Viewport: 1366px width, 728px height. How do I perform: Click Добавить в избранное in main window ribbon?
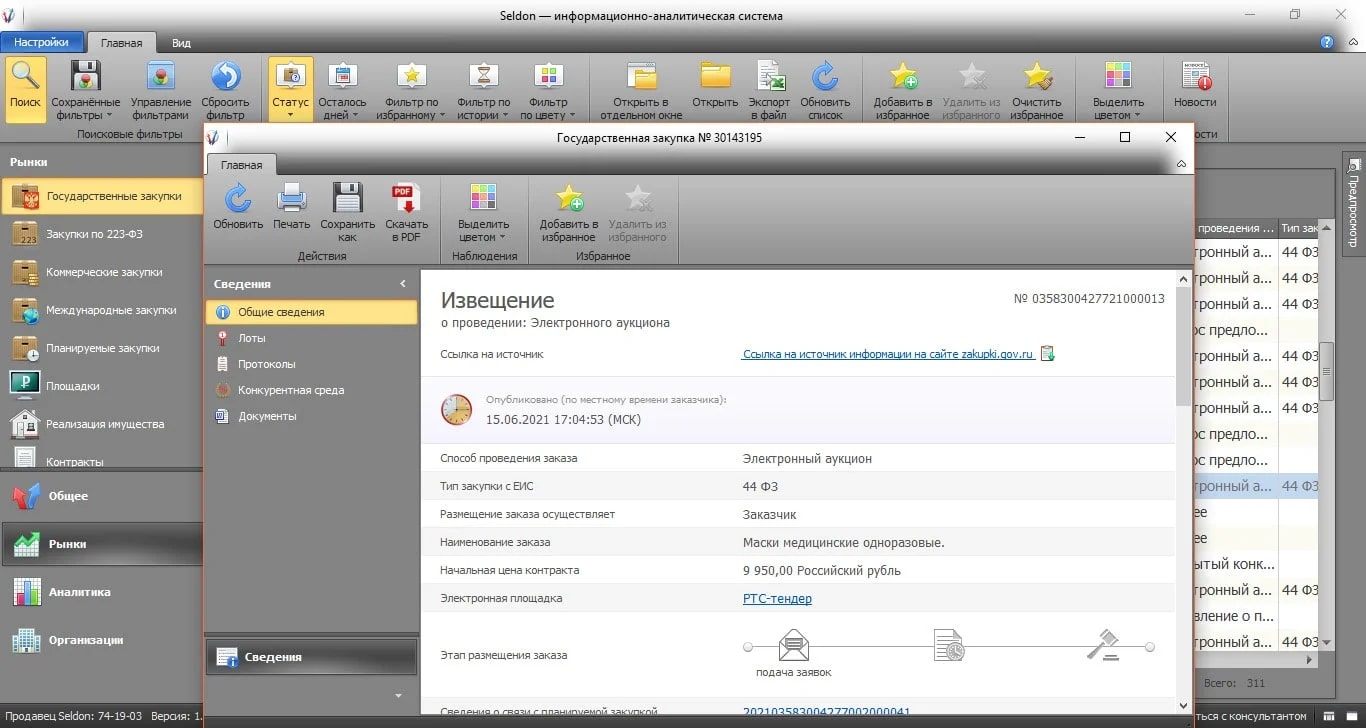point(903,89)
